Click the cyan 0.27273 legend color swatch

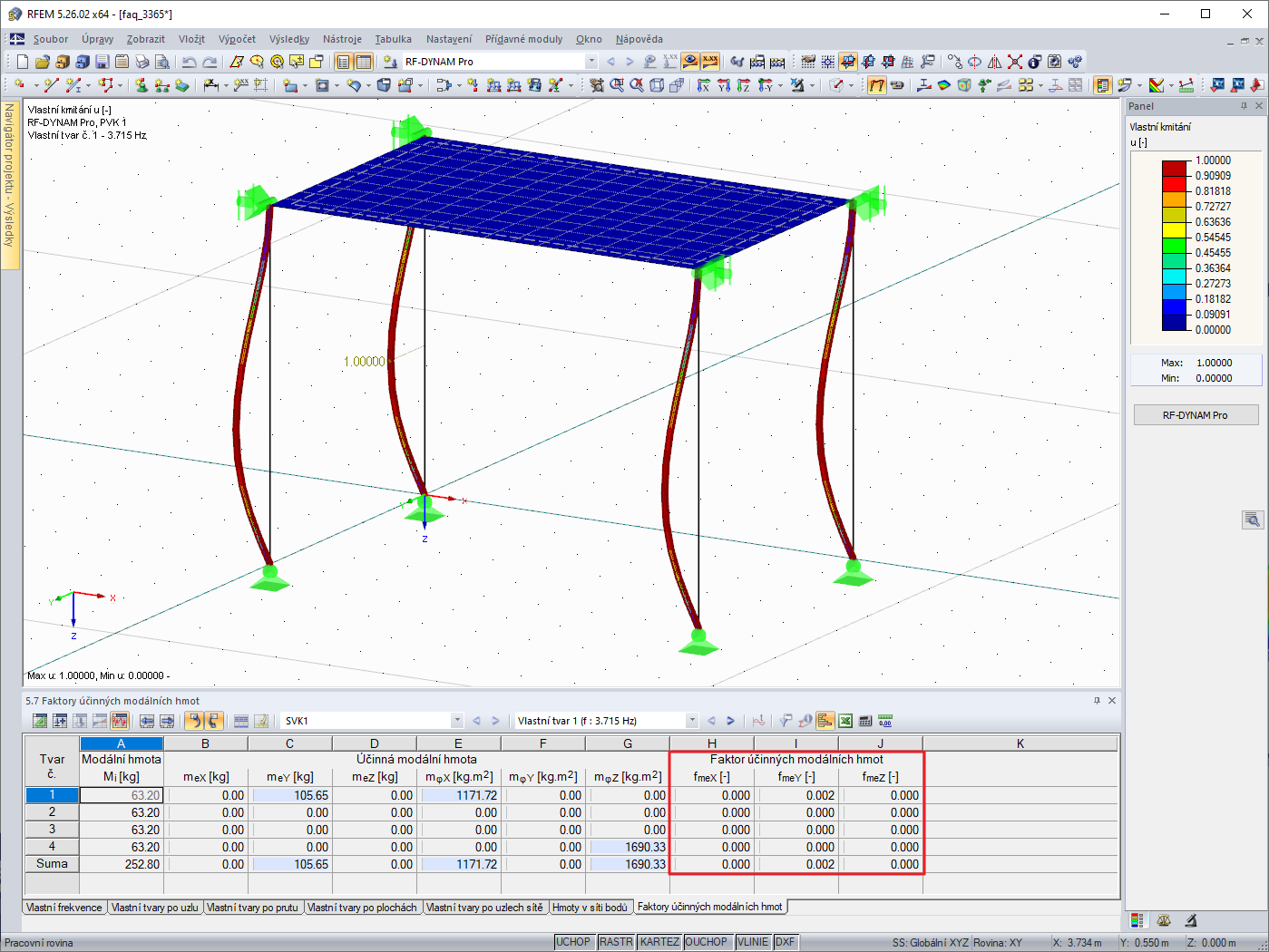tap(1175, 276)
